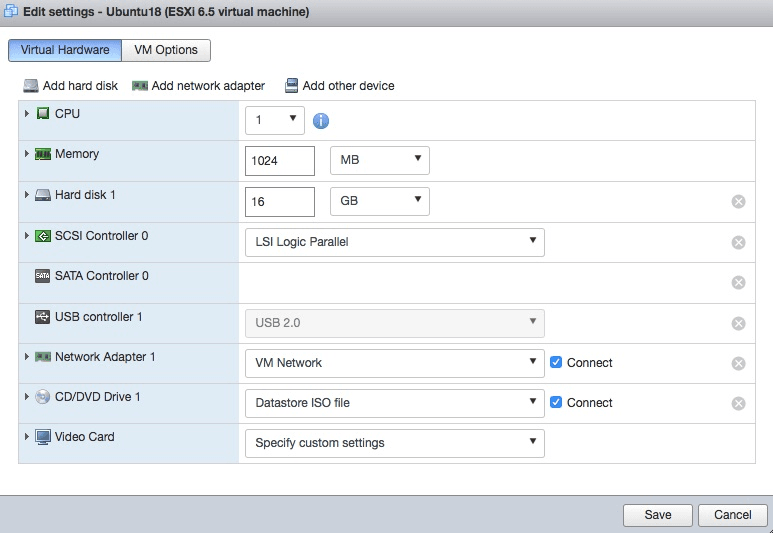
Task: Toggle Network Adapter 1 Connect checkbox
Action: pyautogui.click(x=557, y=362)
